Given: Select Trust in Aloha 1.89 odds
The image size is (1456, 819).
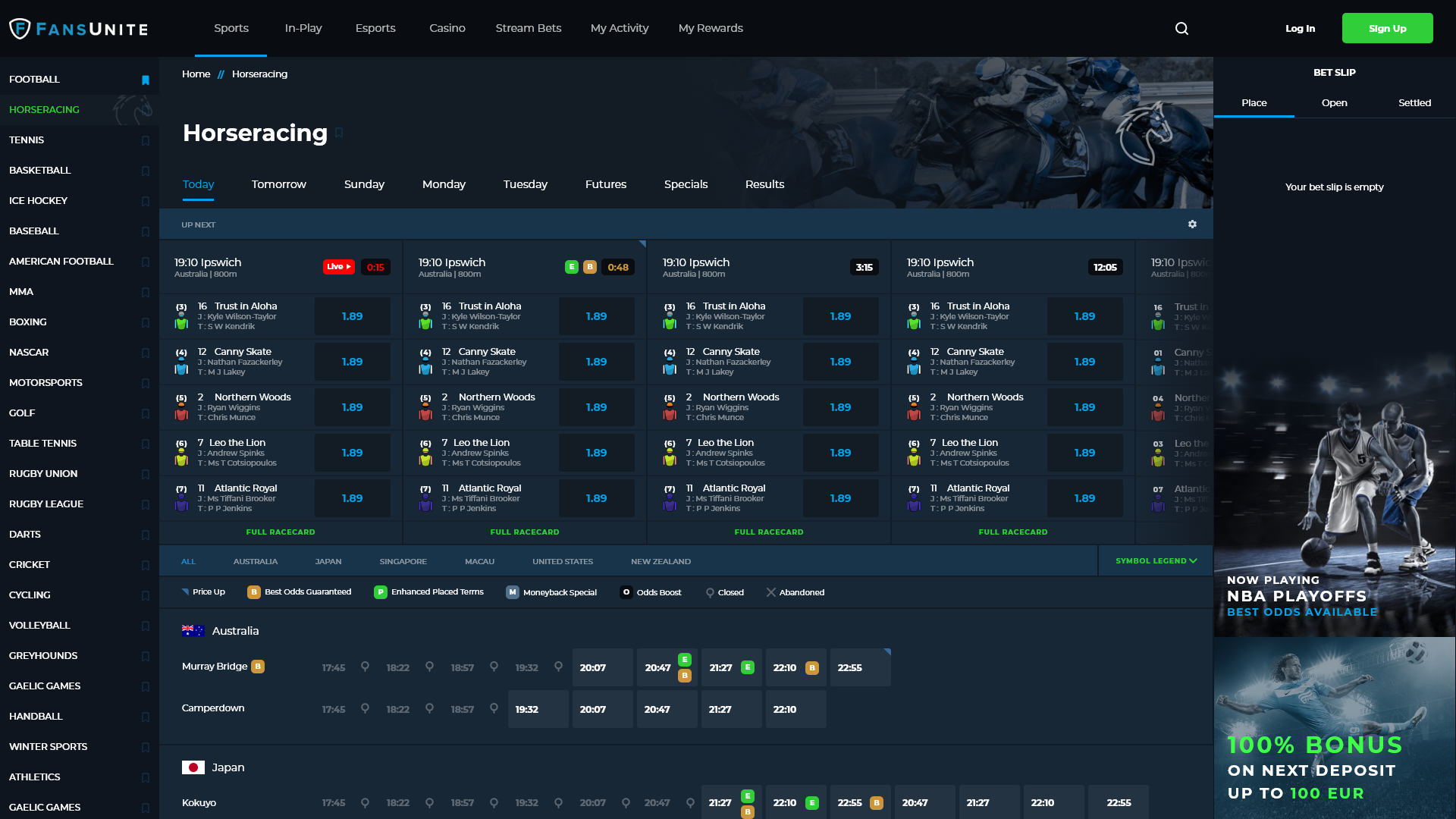Looking at the screenshot, I should pos(352,316).
